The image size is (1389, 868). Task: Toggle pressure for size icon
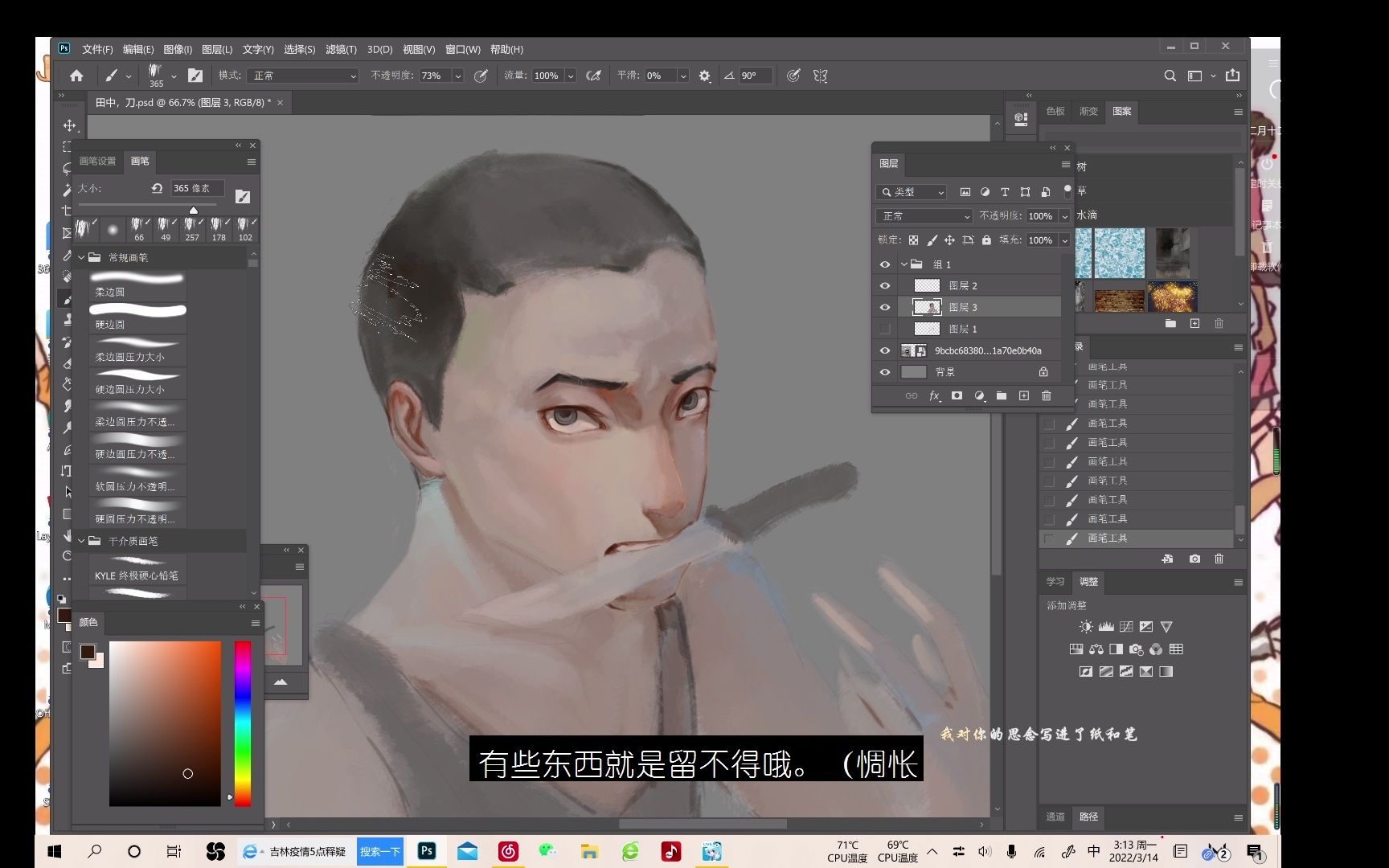click(793, 76)
